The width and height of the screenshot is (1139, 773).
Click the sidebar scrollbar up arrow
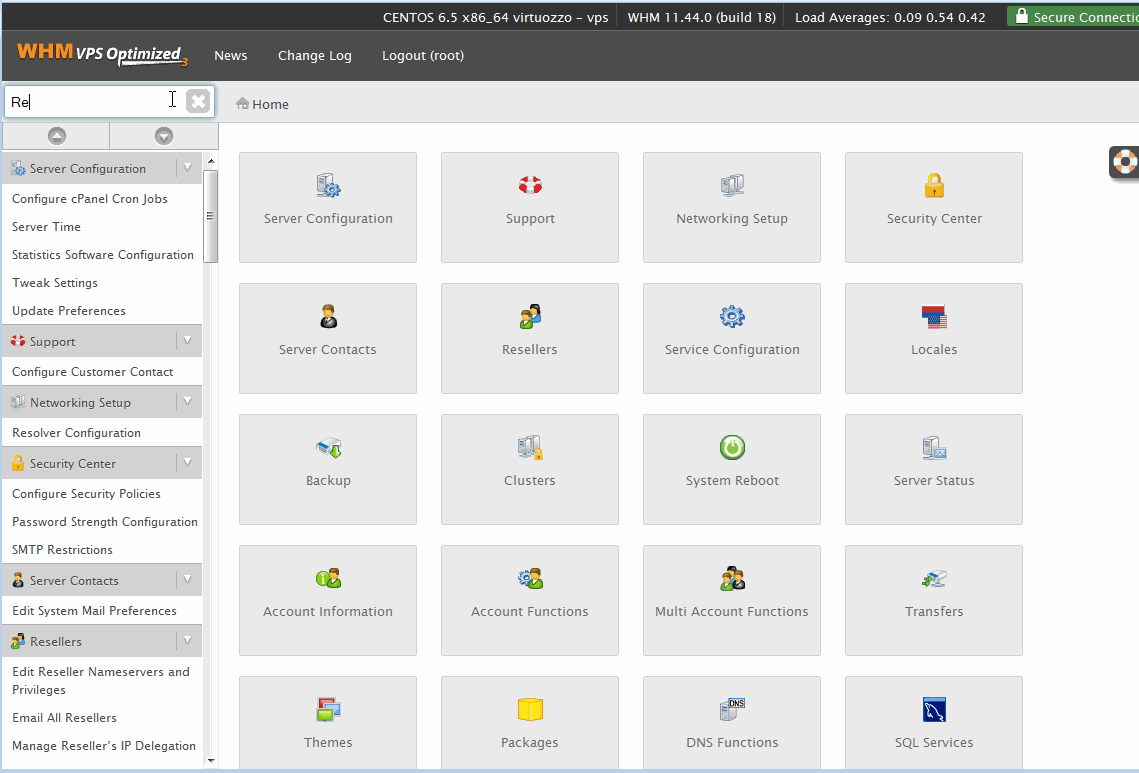[211, 161]
